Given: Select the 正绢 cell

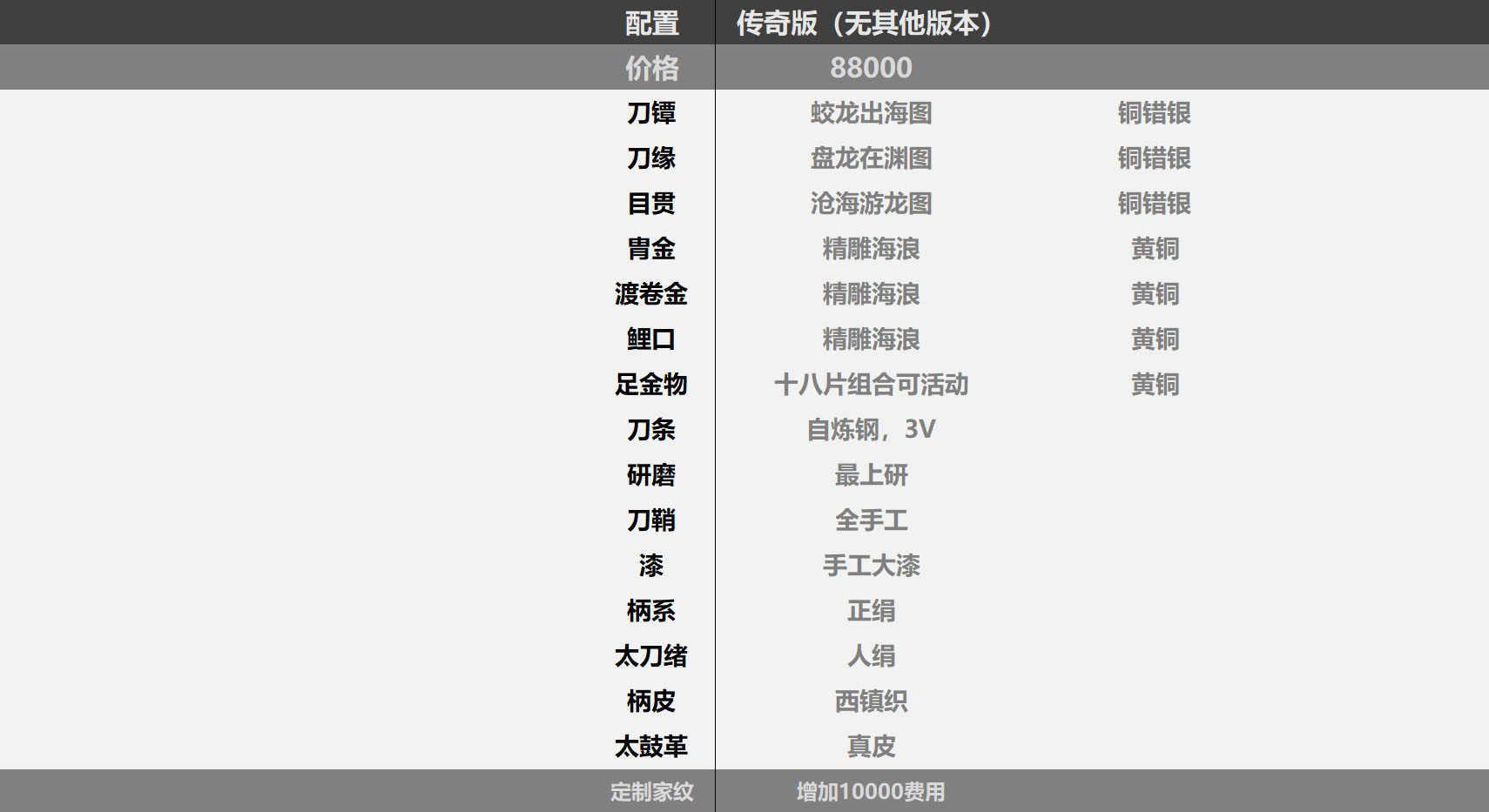Looking at the screenshot, I should tap(871, 611).
